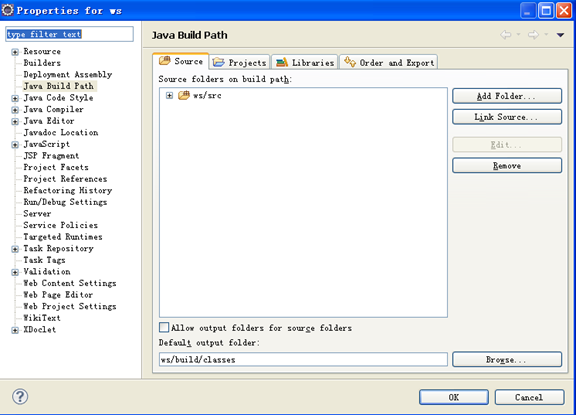Select WikiText in the tree
576x415 pixels.
click(42, 318)
